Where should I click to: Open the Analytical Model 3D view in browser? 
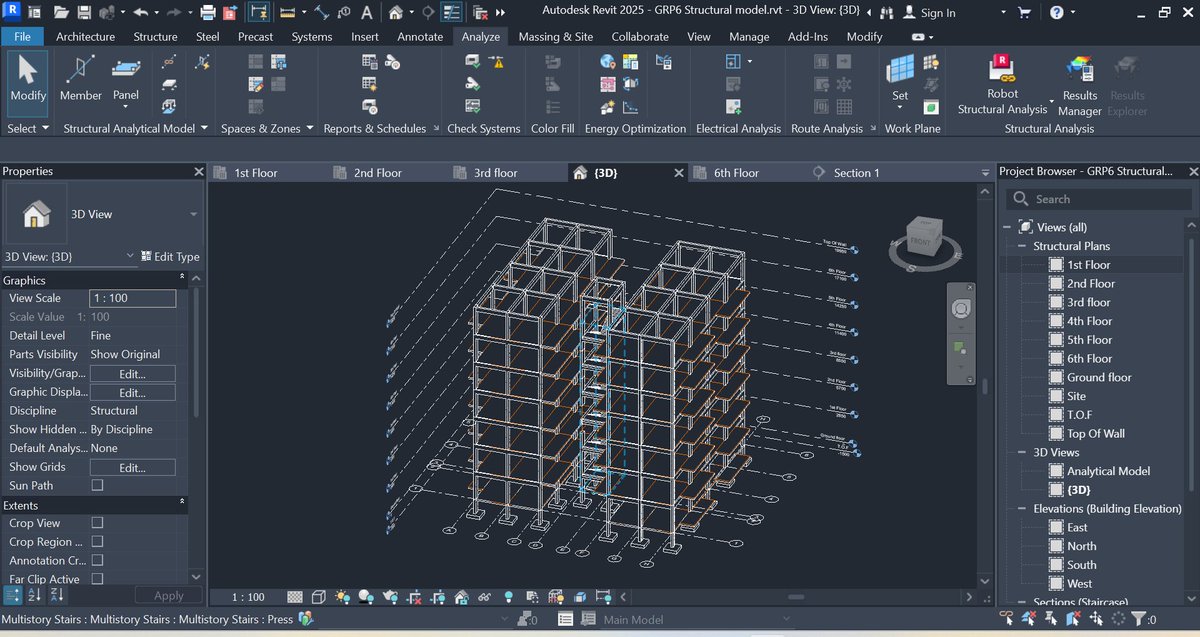(x=1108, y=471)
